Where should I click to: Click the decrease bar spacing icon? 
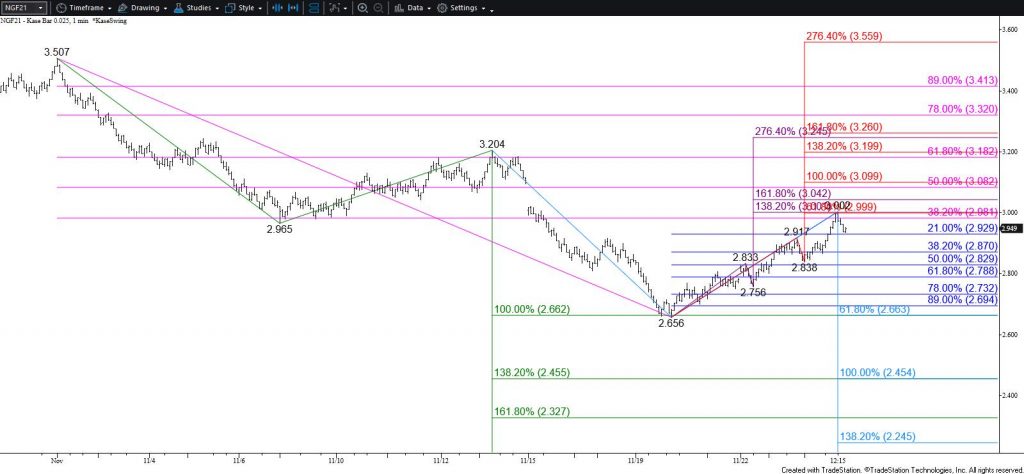[277, 8]
